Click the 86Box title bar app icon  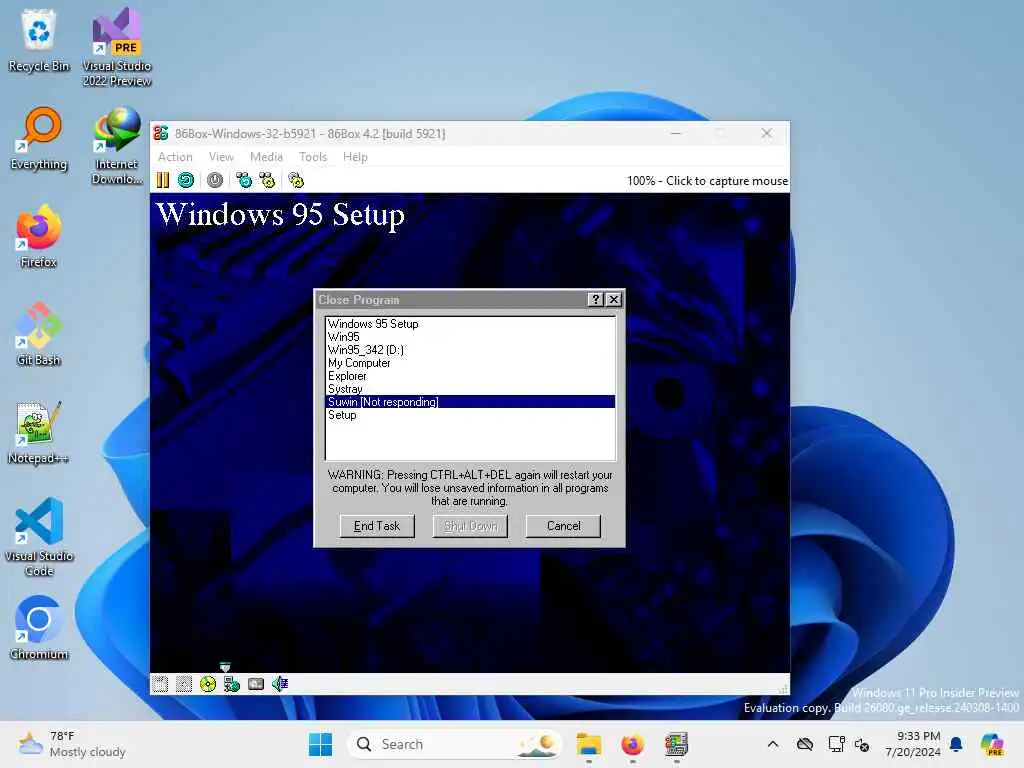(x=161, y=133)
